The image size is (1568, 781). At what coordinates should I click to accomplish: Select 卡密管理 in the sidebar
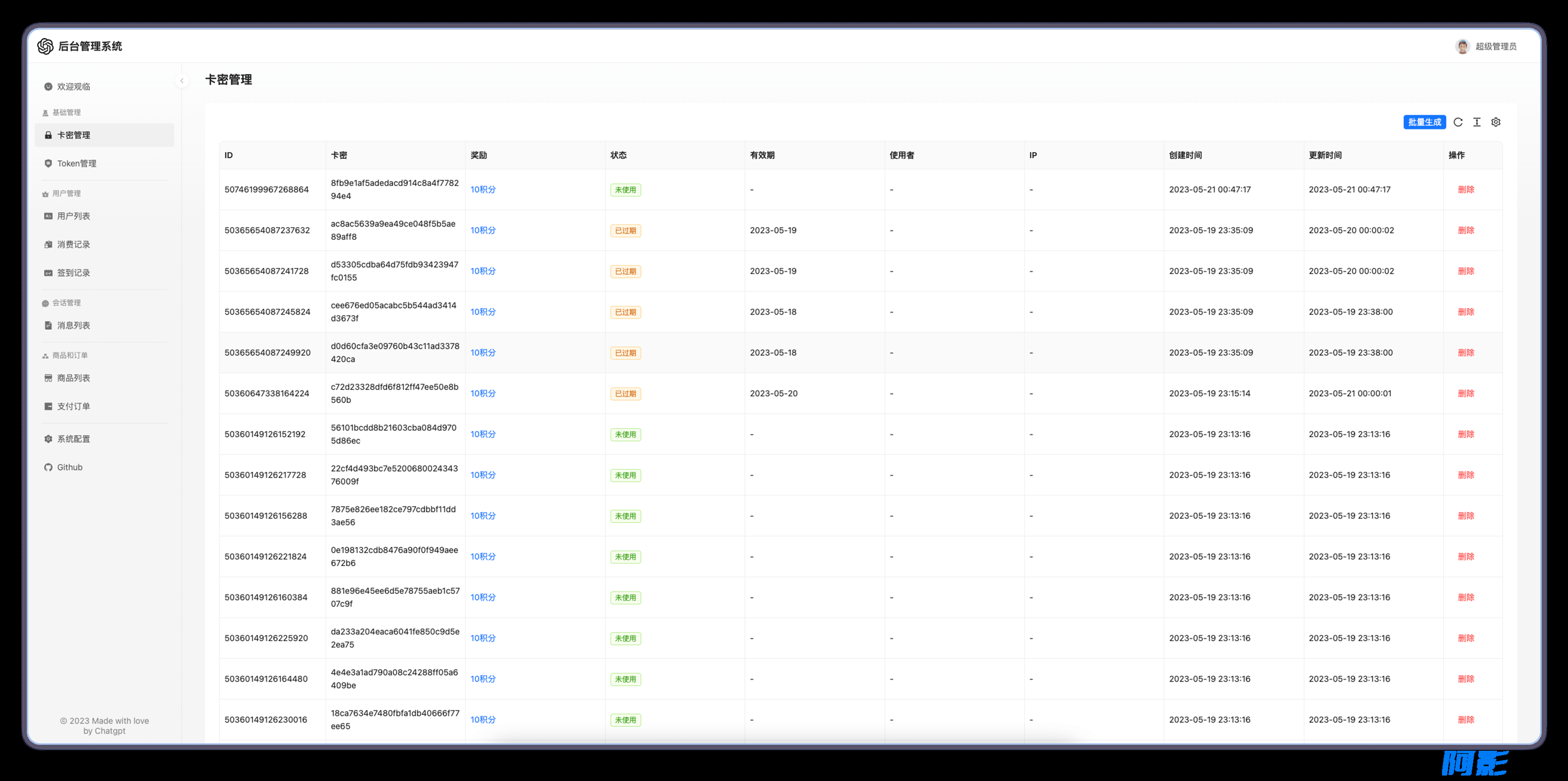point(104,135)
